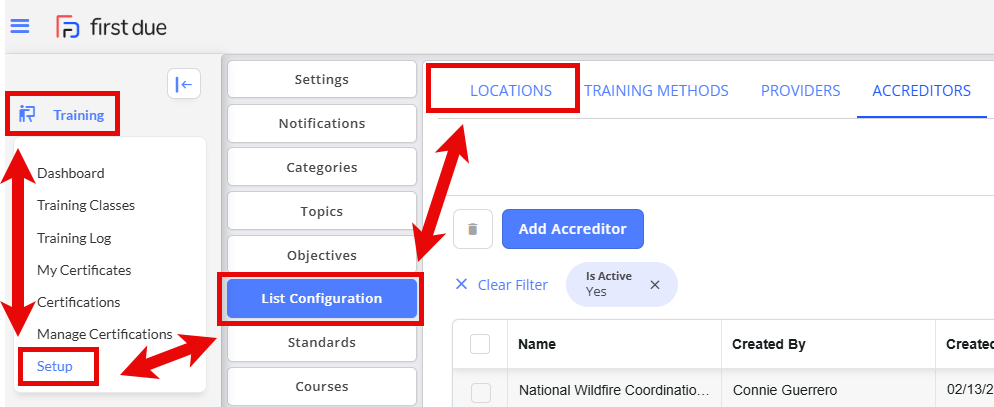Click the trash delete icon
This screenshot has width=994, height=407.
tap(473, 229)
